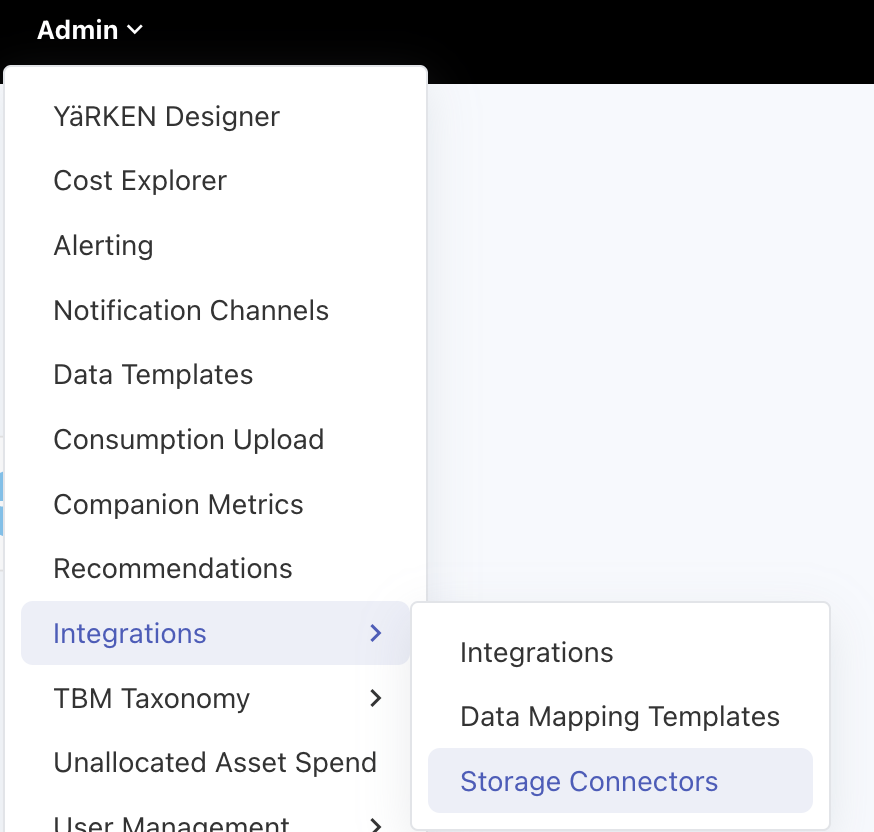The width and height of the screenshot is (874, 832).
Task: Click the arrow beside Integrations parent item
Action: pyautogui.click(x=376, y=633)
